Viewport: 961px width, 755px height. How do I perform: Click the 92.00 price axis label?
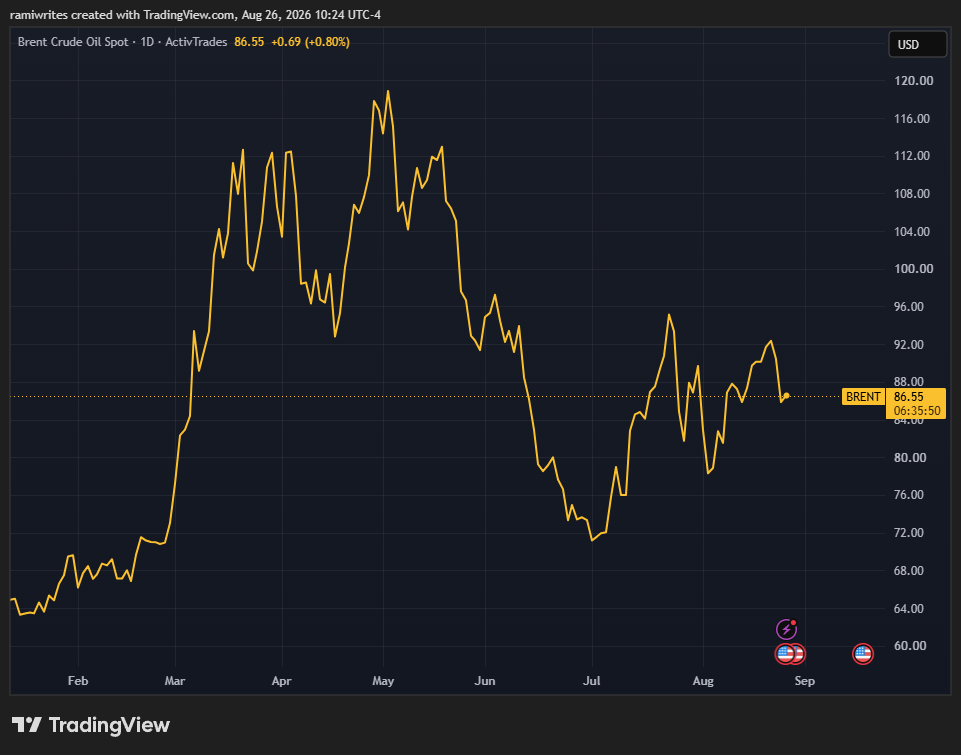point(909,344)
